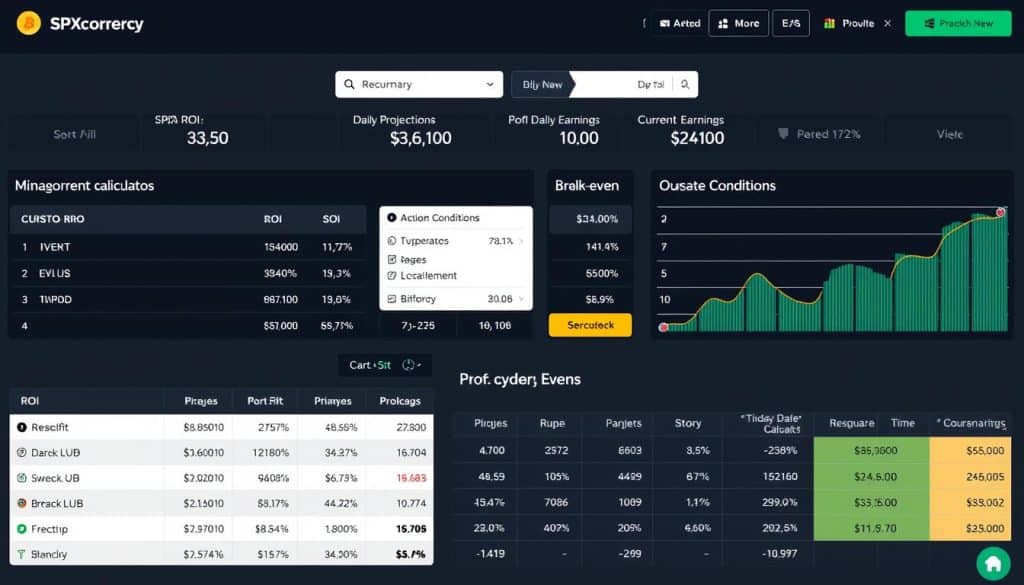Select the Action Conditions menu entry
Screen dimensions: 1024x585
[x=438, y=218]
